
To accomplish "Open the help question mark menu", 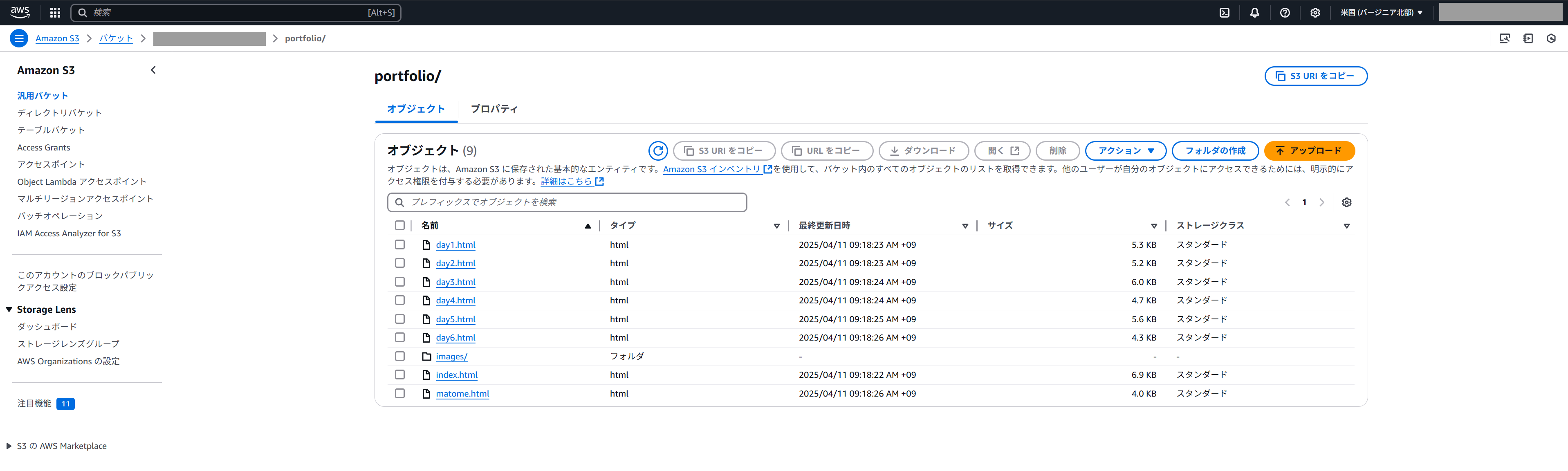I will pyautogui.click(x=1285, y=12).
